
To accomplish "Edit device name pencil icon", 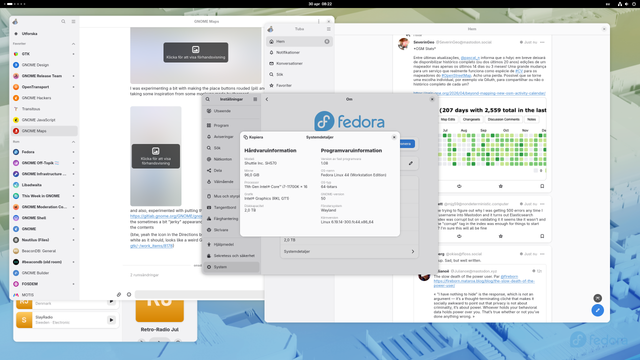I will (x=411, y=163).
